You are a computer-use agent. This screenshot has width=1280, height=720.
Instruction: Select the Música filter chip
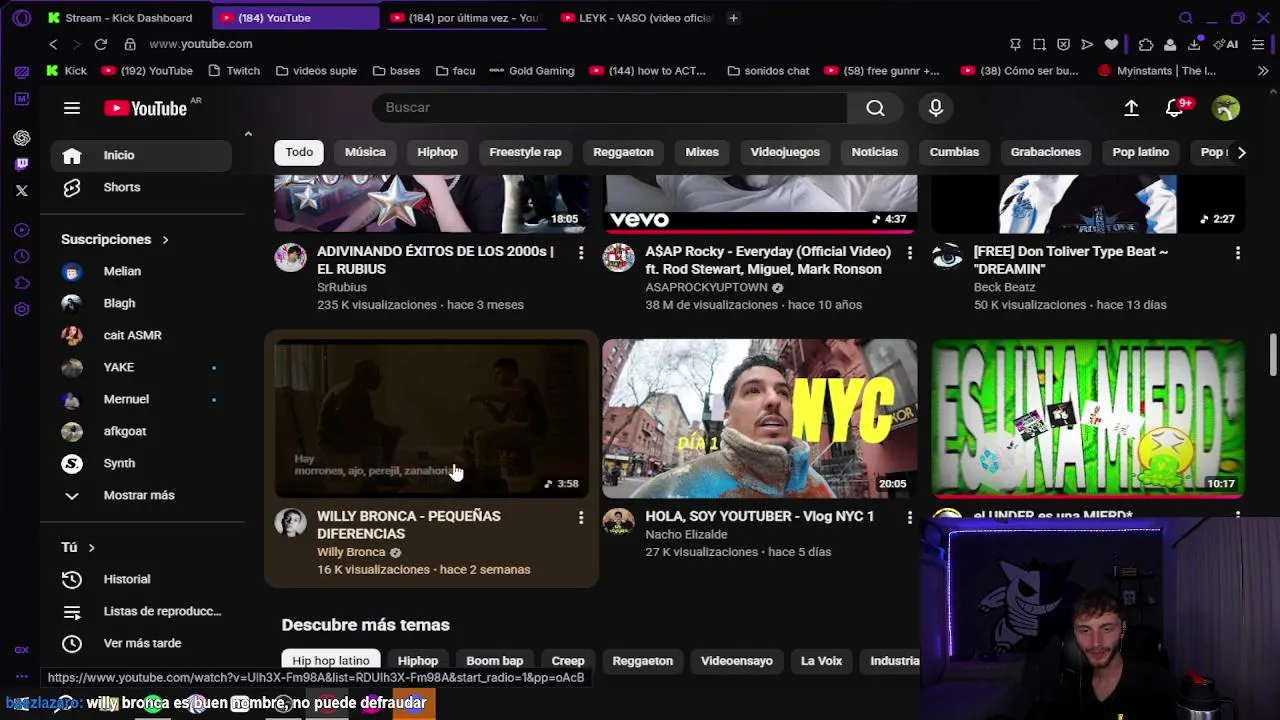pyautogui.click(x=365, y=152)
